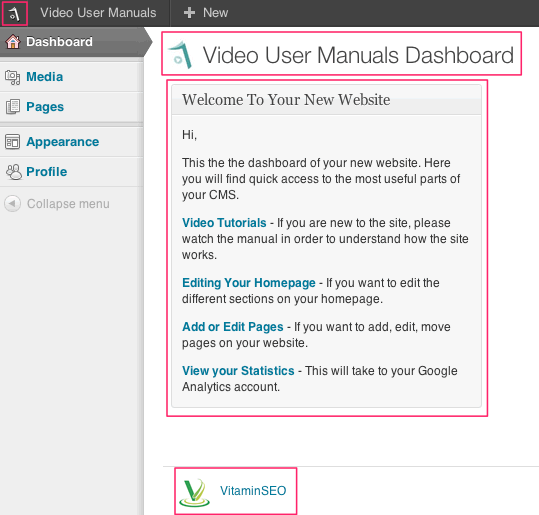Click the Appearance icon in the sidebar
This screenshot has height=515, width=539.
13,142
